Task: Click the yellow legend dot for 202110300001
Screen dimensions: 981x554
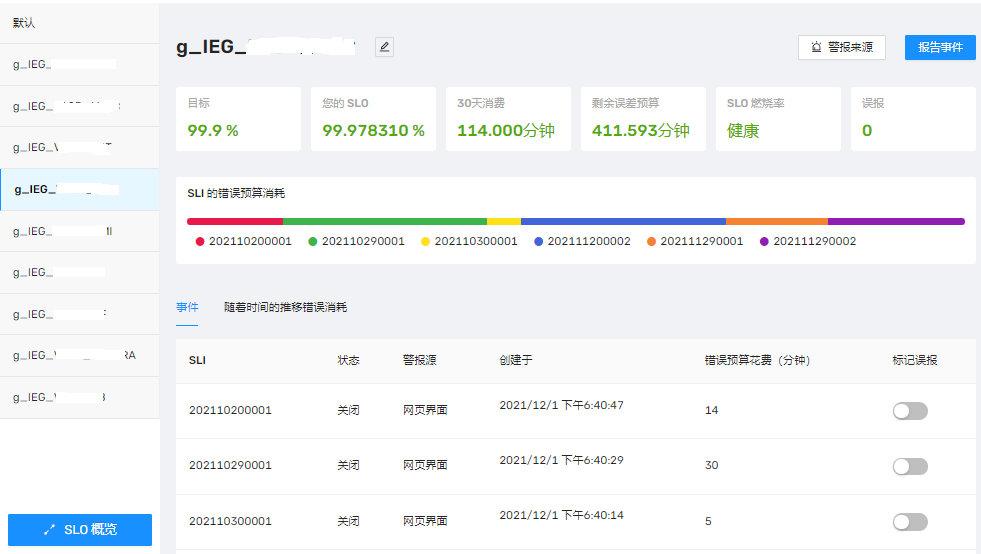Action: tap(425, 242)
